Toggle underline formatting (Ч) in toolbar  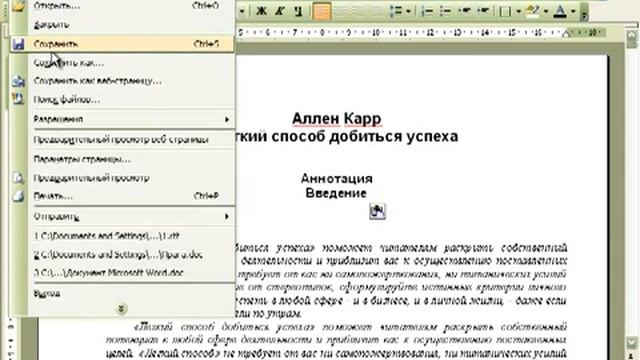tap(298, 11)
